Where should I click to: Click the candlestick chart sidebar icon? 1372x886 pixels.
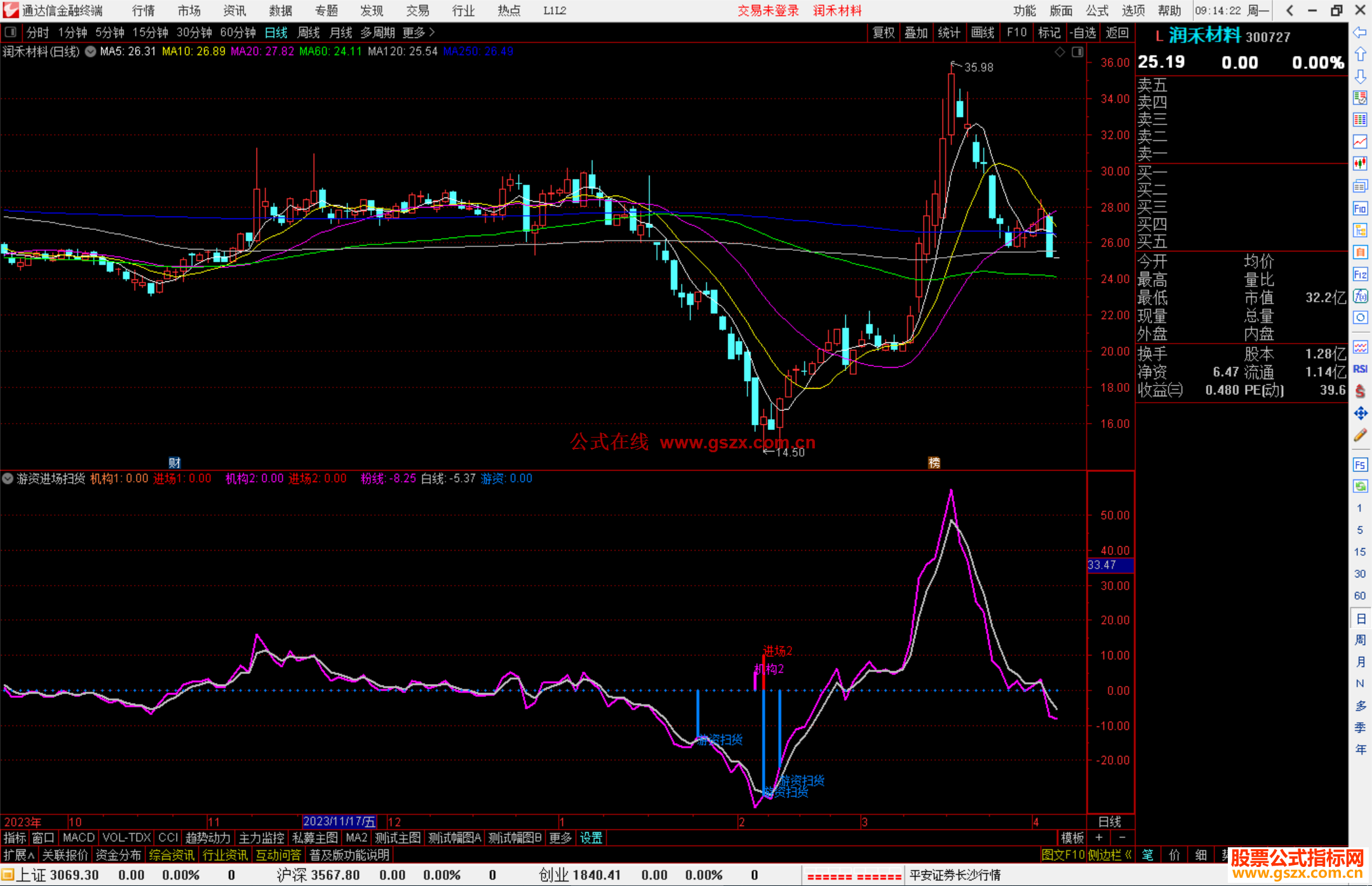(1360, 163)
